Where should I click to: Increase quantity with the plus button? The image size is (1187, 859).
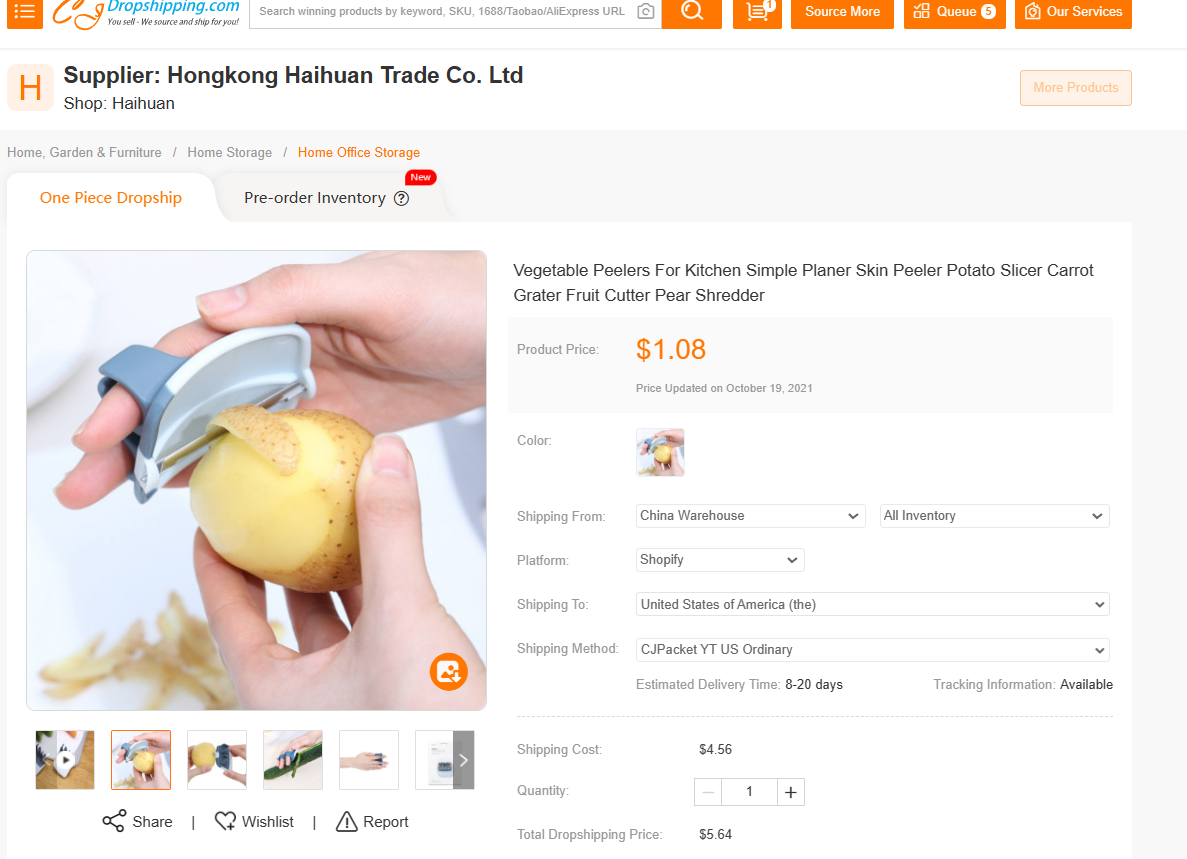[x=790, y=792]
